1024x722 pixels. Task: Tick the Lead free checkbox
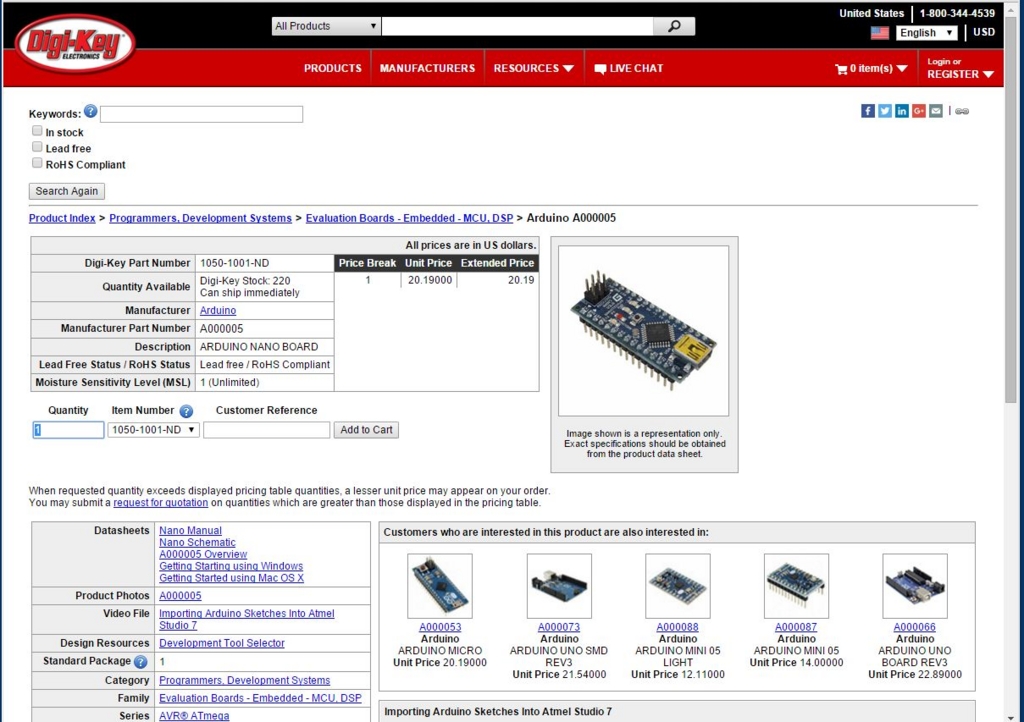[37, 147]
